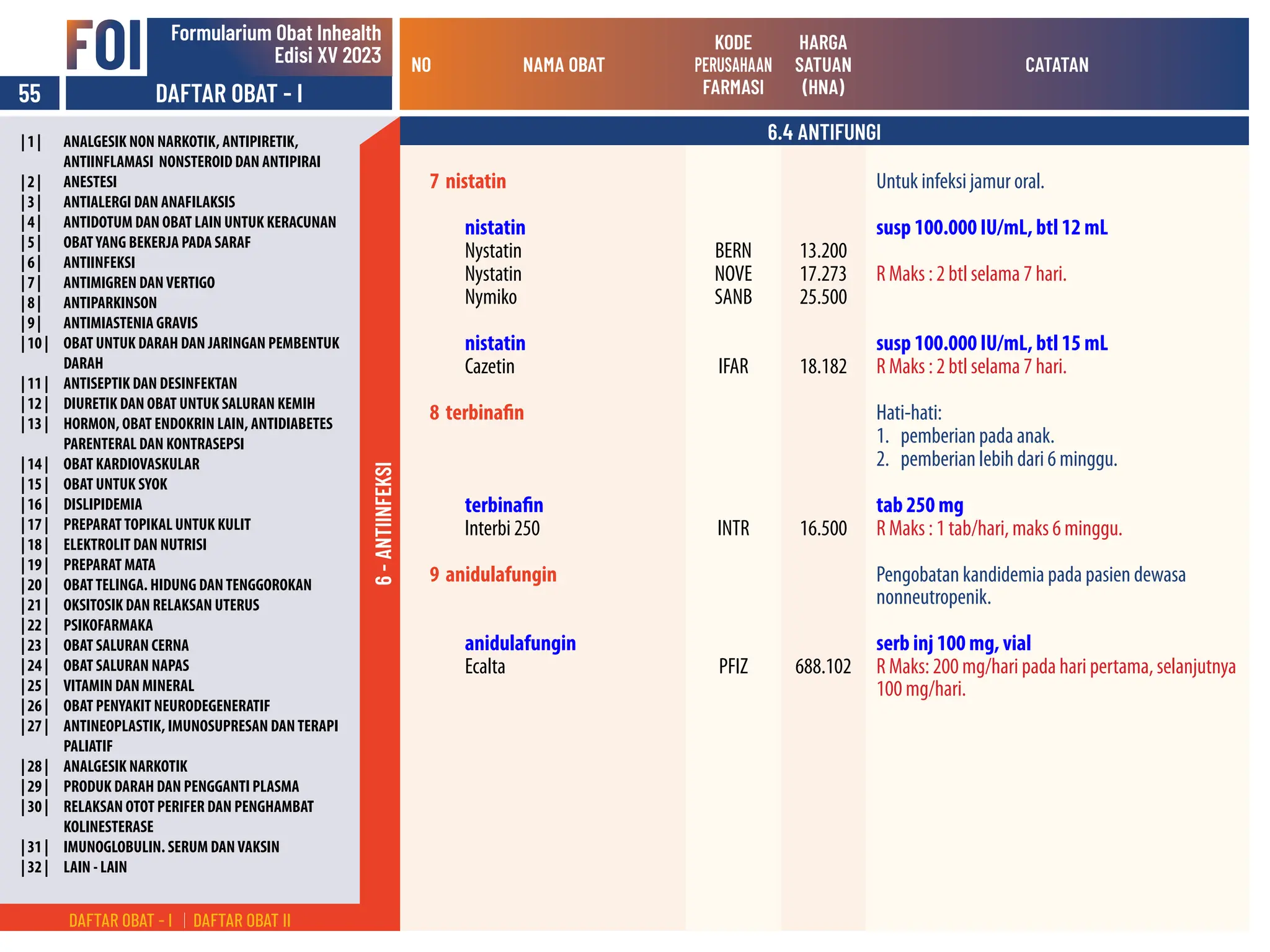Image resolution: width=1270 pixels, height=952 pixels.
Task: Click the page number 55 box
Action: 29,94
